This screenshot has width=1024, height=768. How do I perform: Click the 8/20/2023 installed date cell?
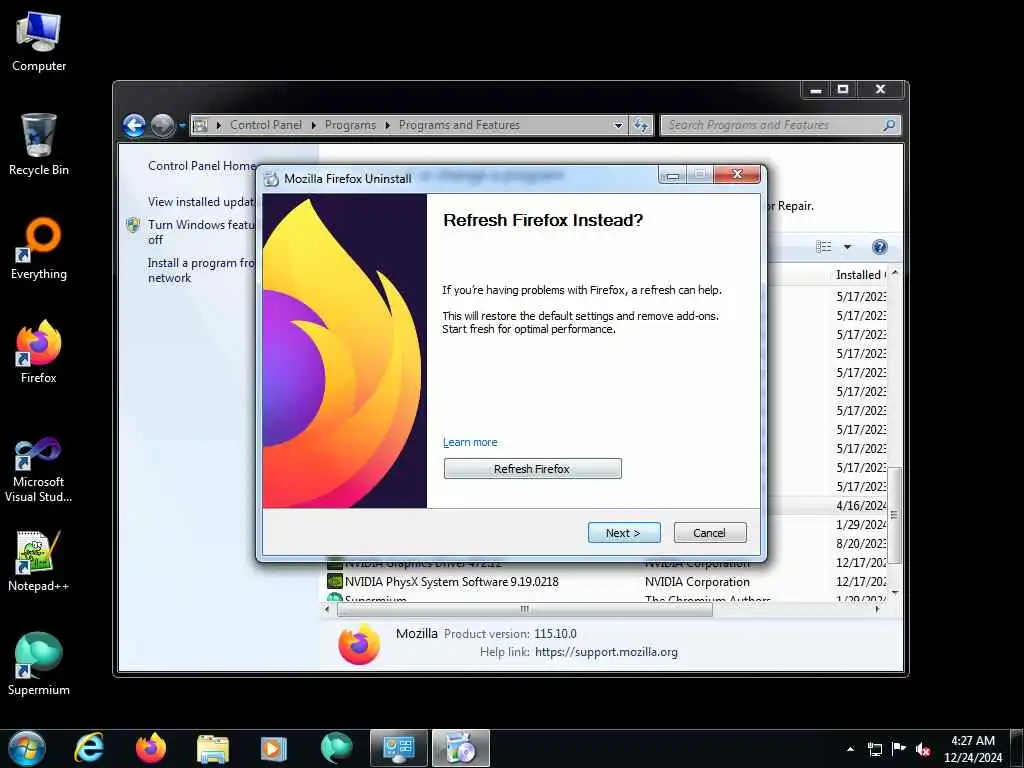[x=861, y=543]
